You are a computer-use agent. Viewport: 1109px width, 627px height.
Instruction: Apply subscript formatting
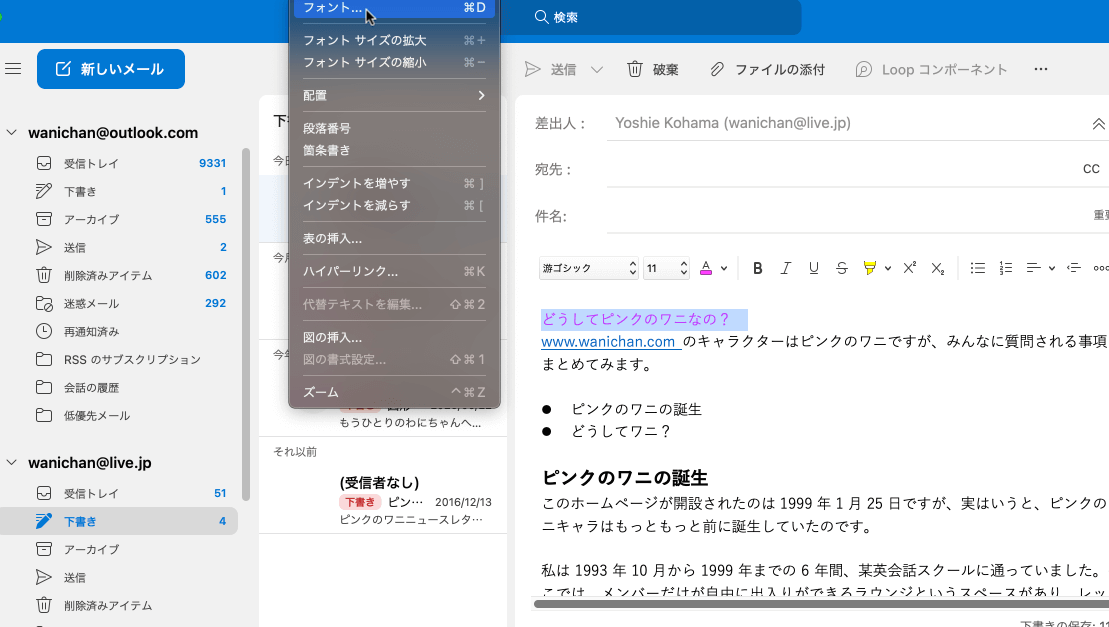click(x=938, y=268)
